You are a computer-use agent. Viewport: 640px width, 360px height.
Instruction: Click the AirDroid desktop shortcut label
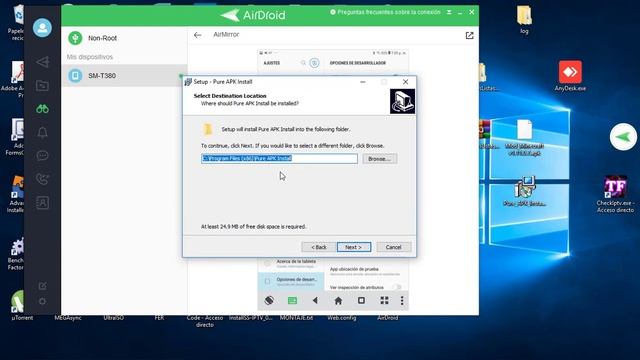click(387, 318)
